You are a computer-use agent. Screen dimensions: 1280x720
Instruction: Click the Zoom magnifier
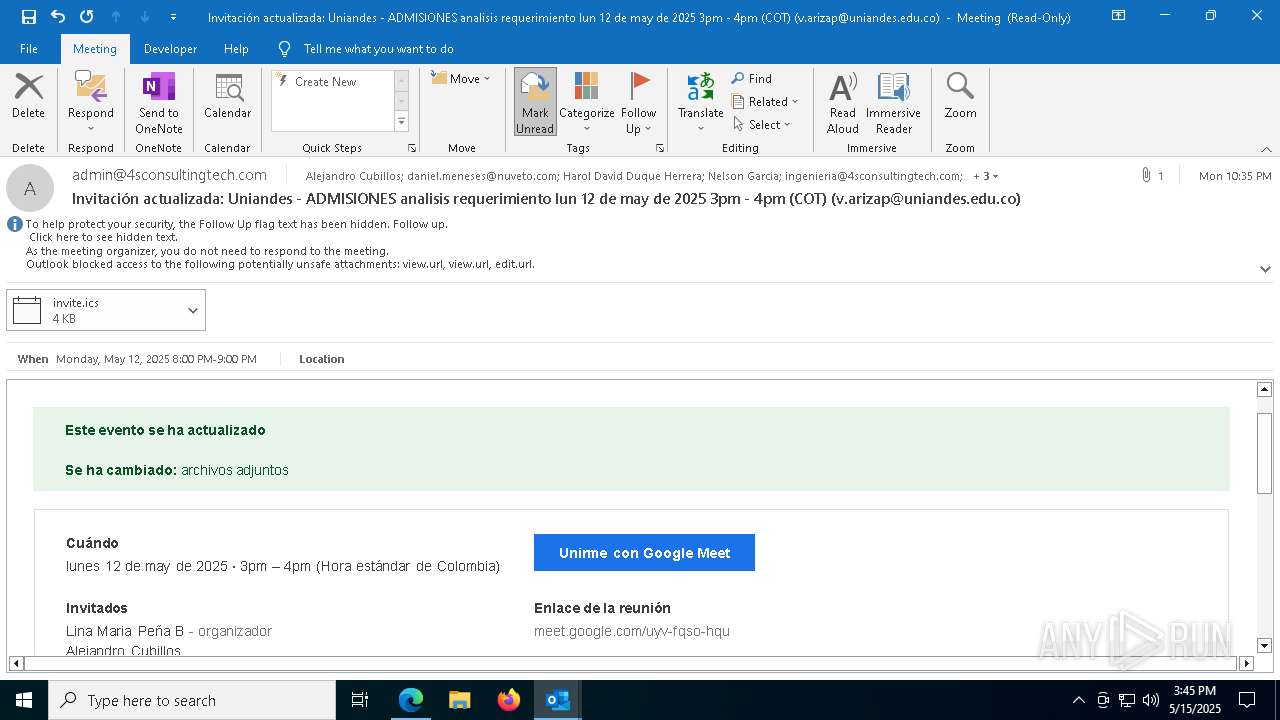click(x=960, y=97)
